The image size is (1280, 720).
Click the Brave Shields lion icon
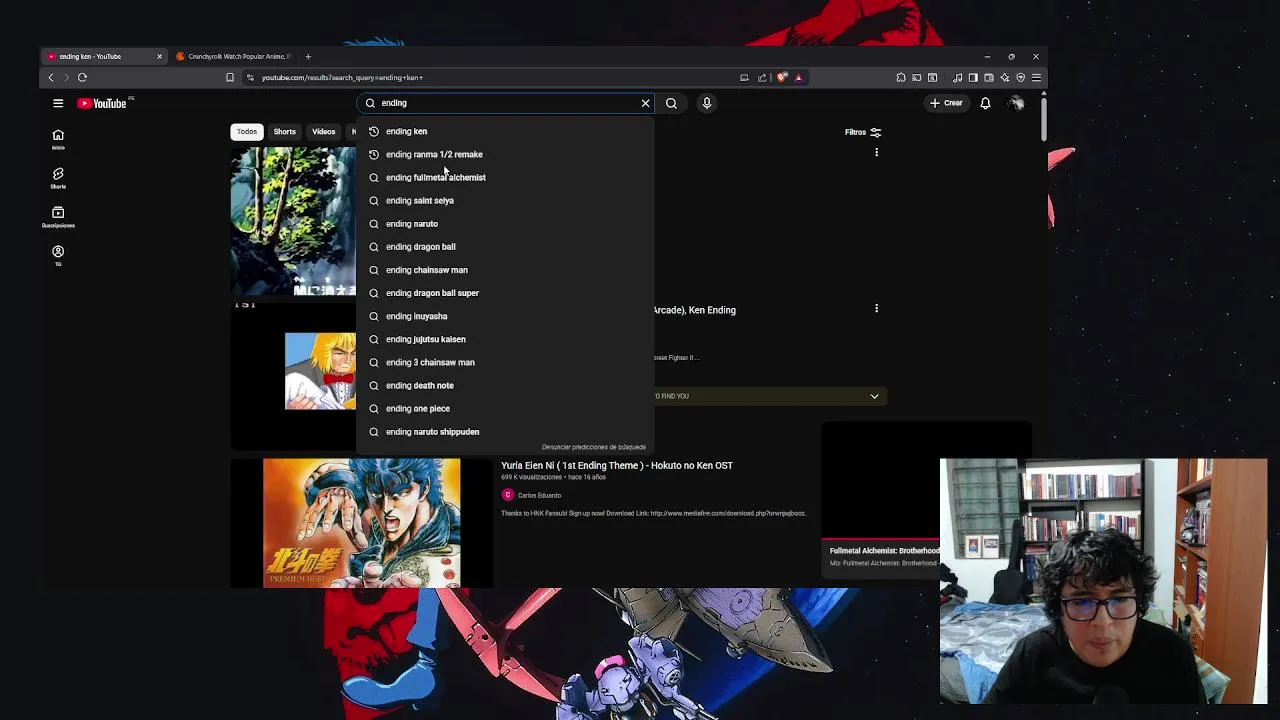click(x=782, y=77)
